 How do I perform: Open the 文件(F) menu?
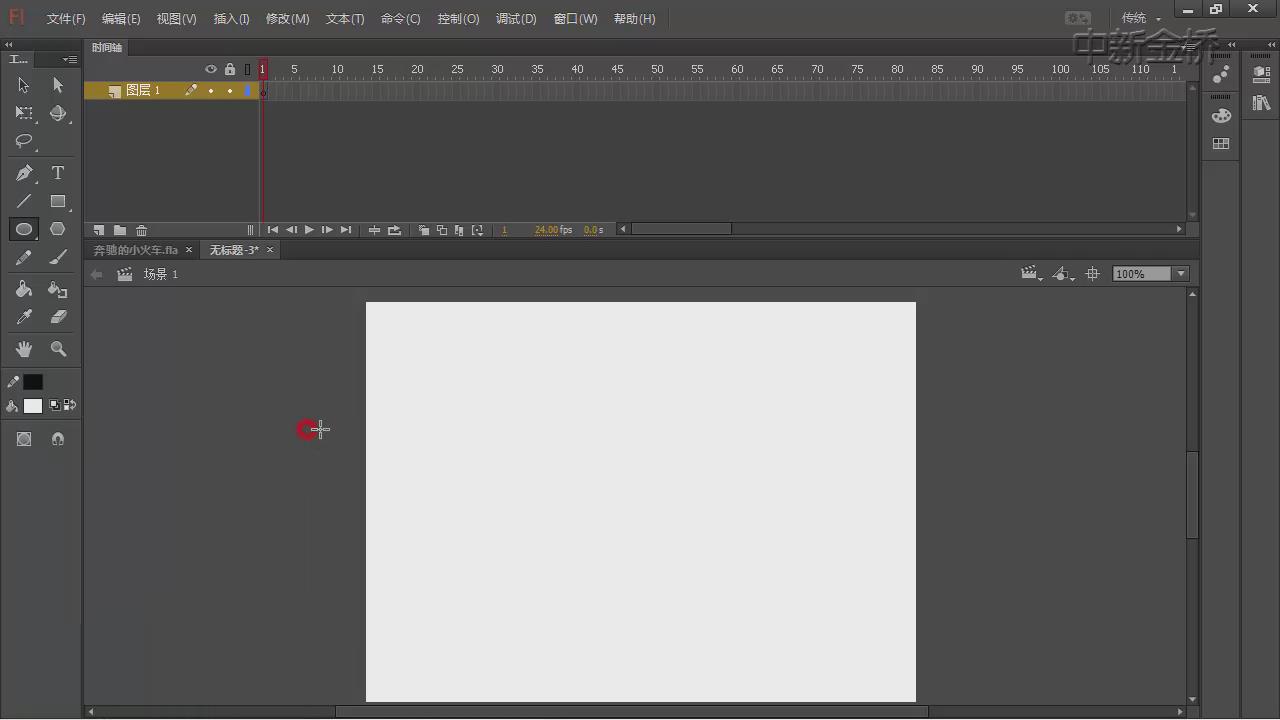pyautogui.click(x=66, y=19)
